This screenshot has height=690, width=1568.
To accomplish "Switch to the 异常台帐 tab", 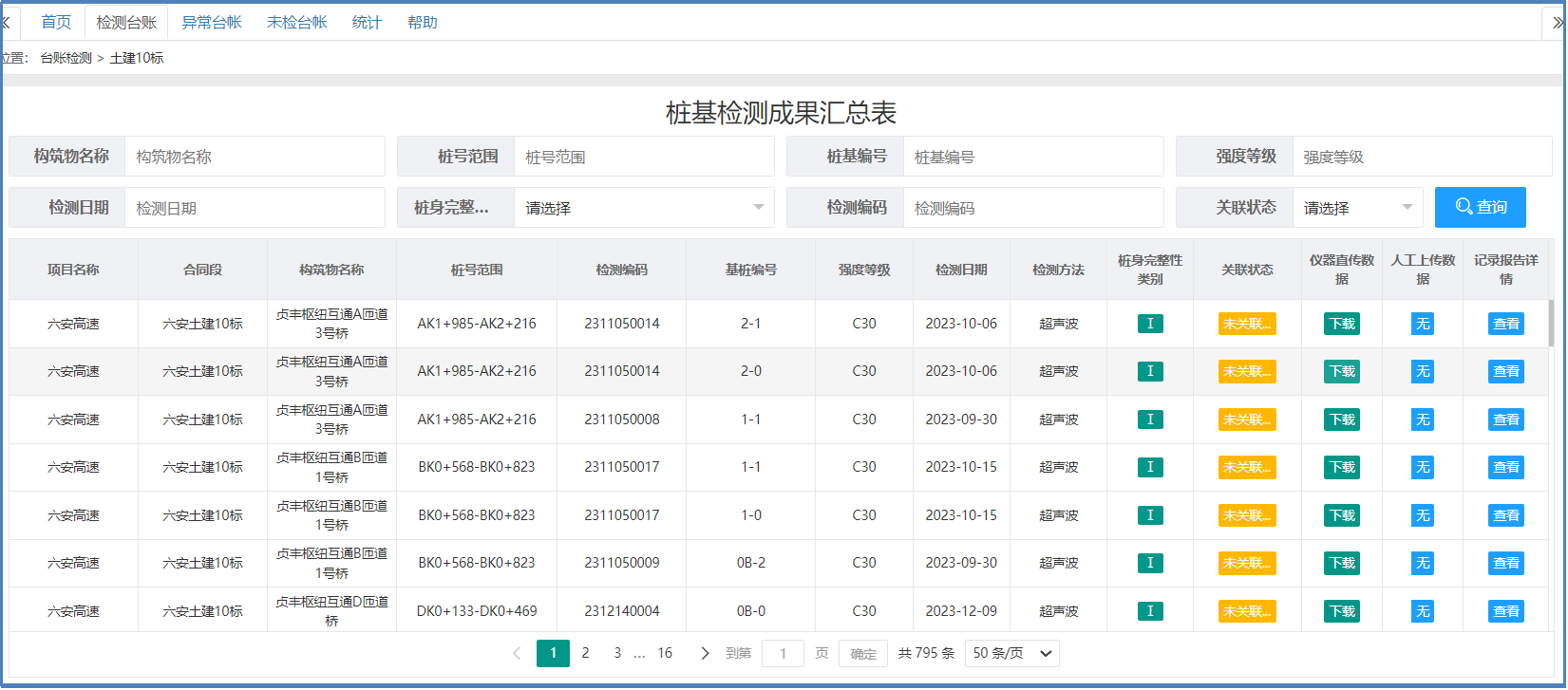I will [212, 23].
